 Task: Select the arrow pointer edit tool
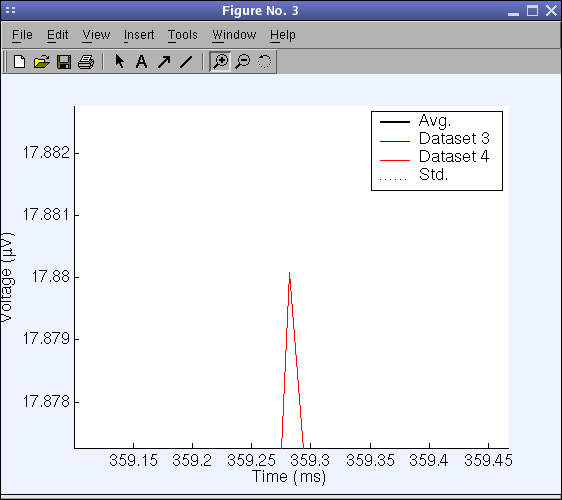coord(119,61)
